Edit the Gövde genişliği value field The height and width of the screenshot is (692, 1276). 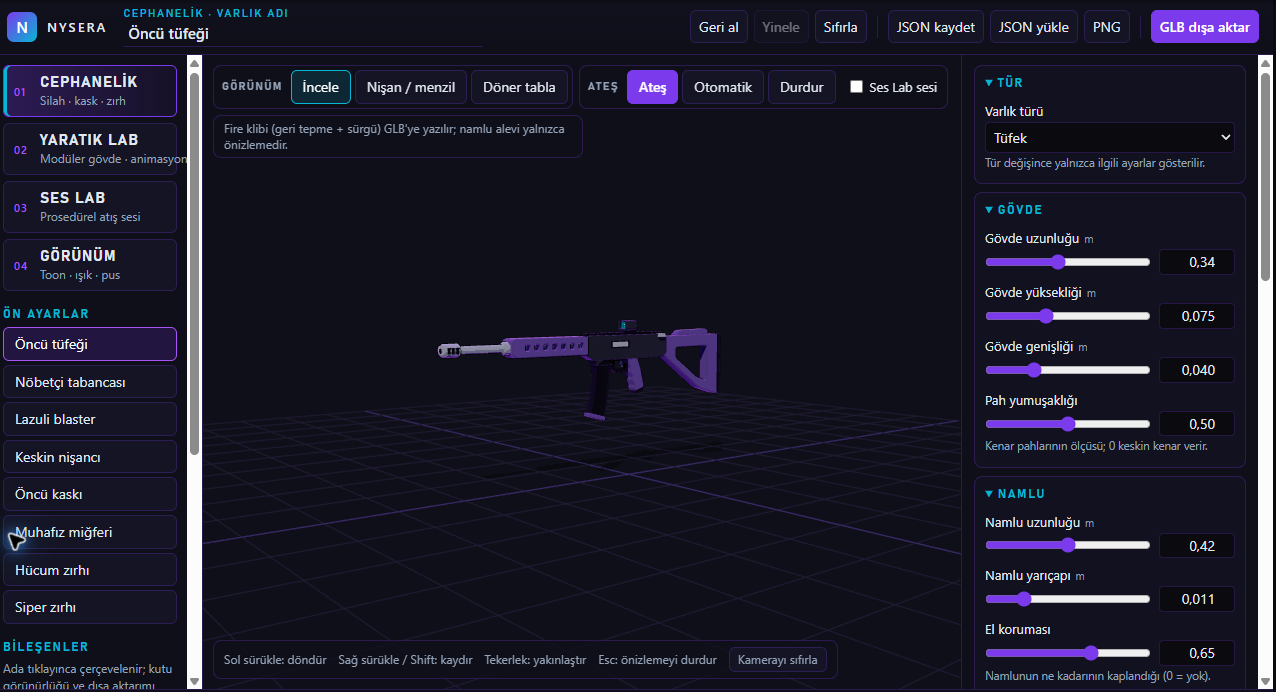point(1196,370)
